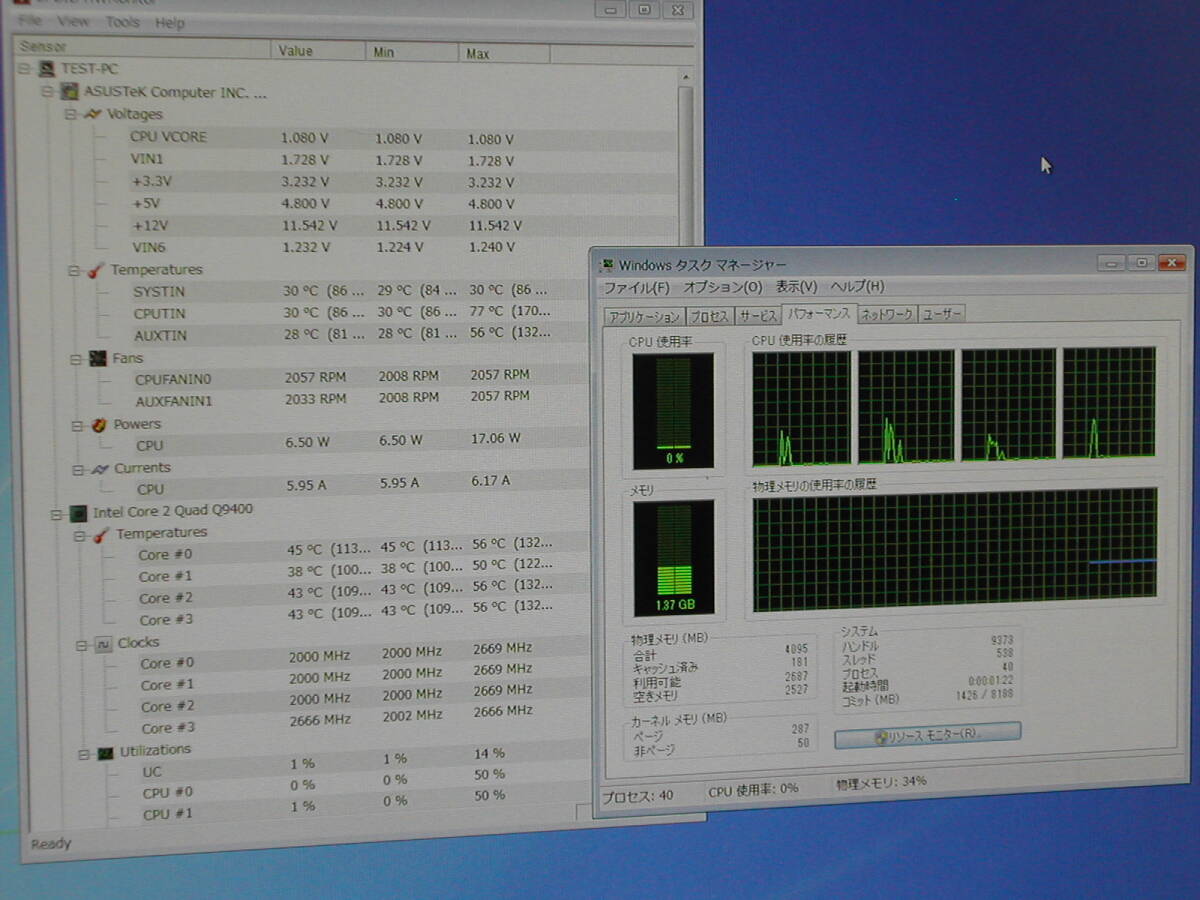1200x900 pixels.
Task: Click the Utilizations category icon
Action: tap(105, 751)
